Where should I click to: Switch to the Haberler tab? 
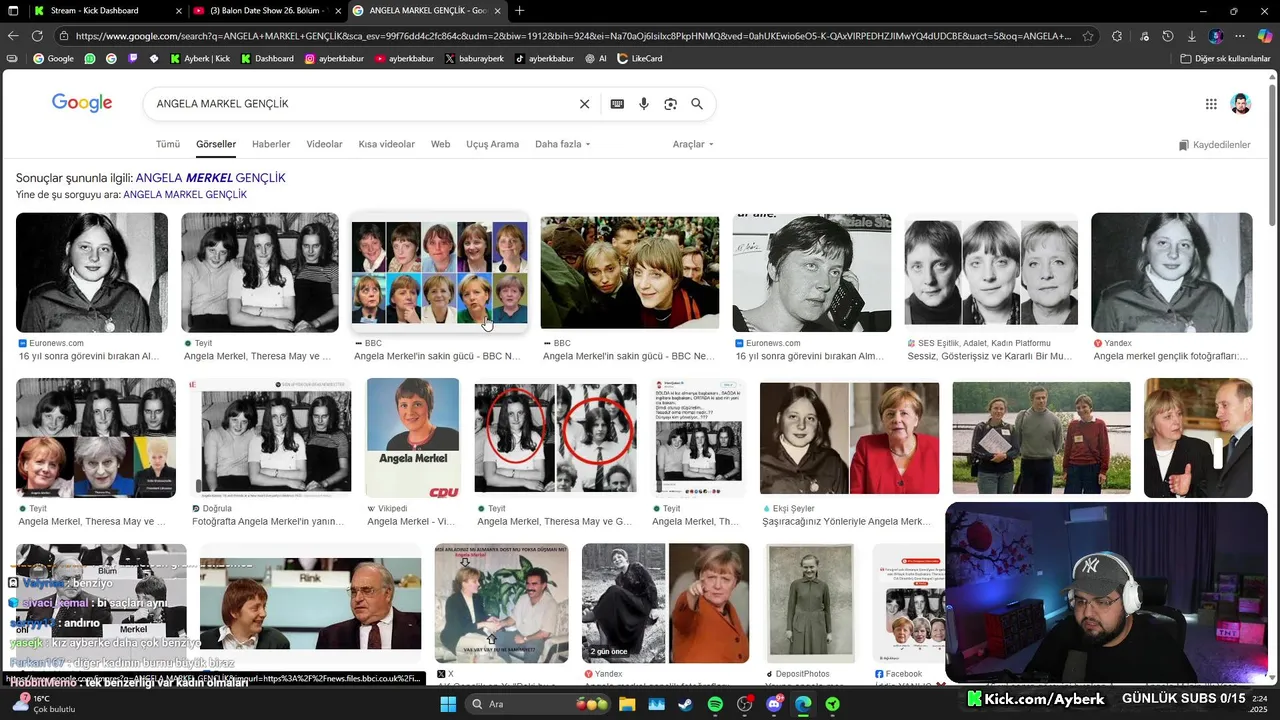[271, 144]
